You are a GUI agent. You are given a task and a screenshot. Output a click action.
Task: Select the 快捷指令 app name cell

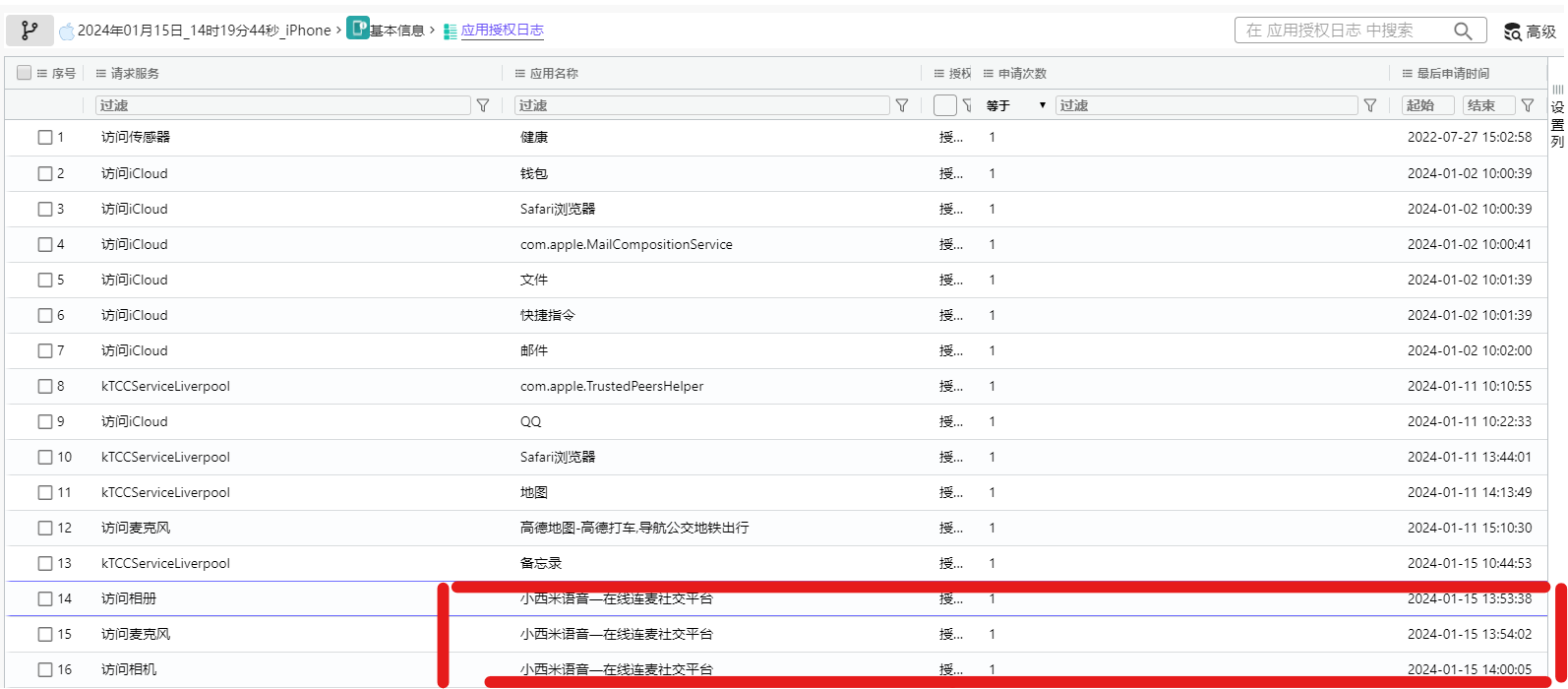(x=548, y=315)
